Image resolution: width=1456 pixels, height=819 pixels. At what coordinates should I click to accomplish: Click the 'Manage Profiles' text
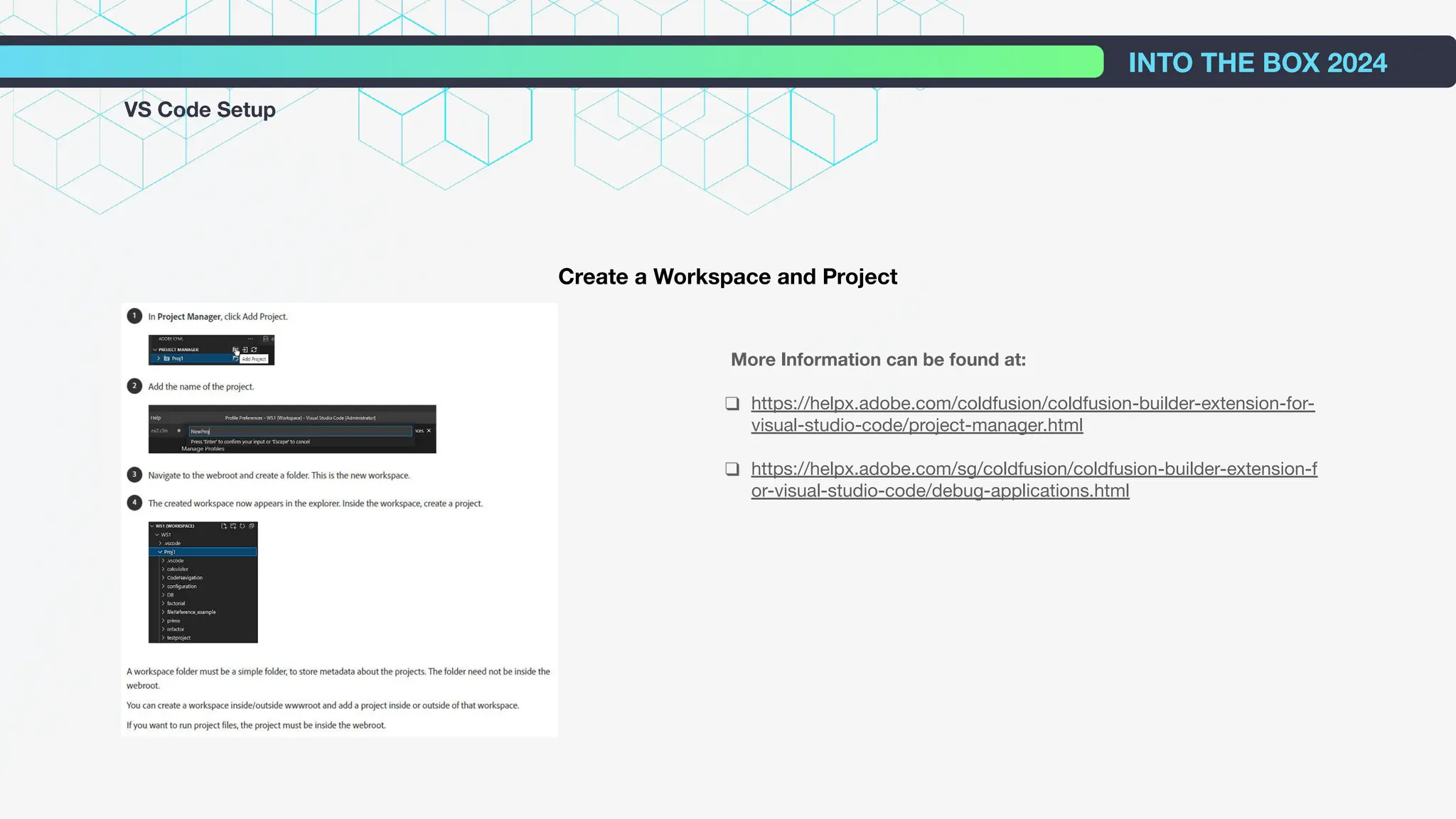[x=203, y=449]
